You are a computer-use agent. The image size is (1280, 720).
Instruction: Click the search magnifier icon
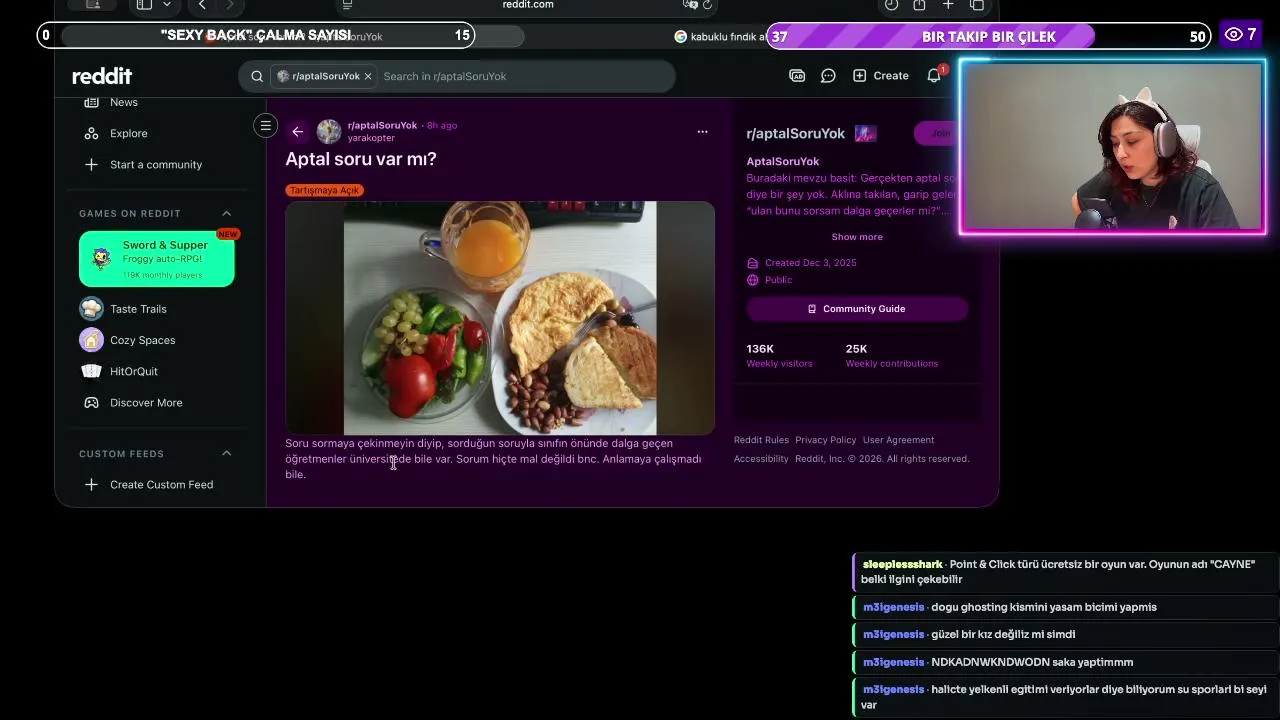[257, 76]
